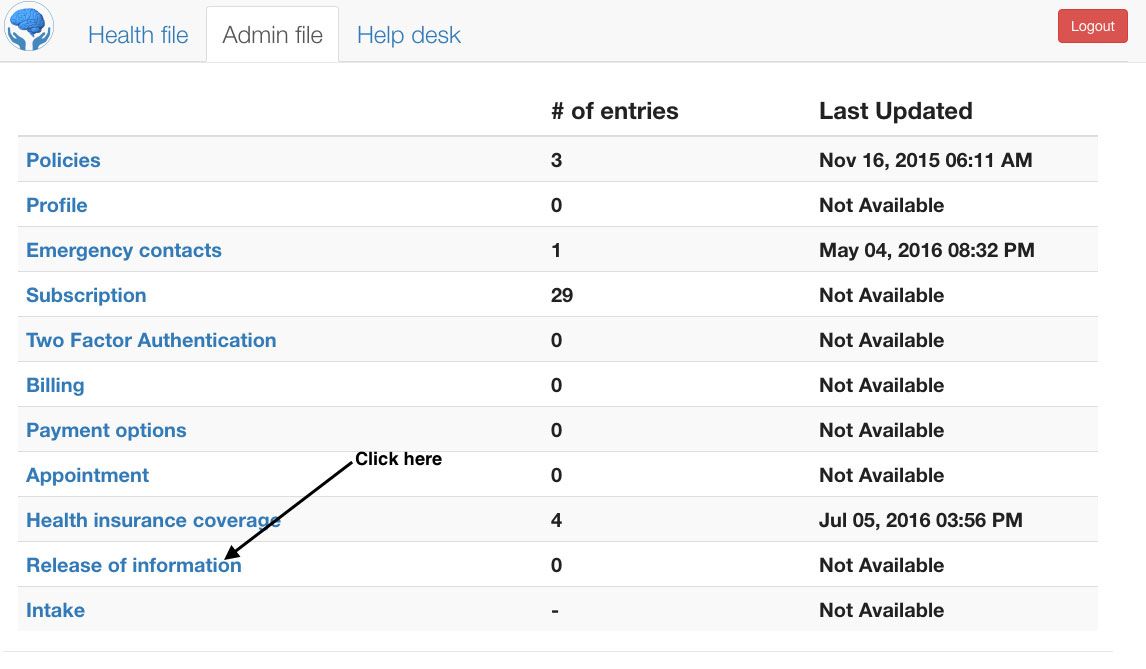Viewport: 1146px width, 669px height.
Task: Open Two Factor Authentication settings
Action: pos(151,340)
